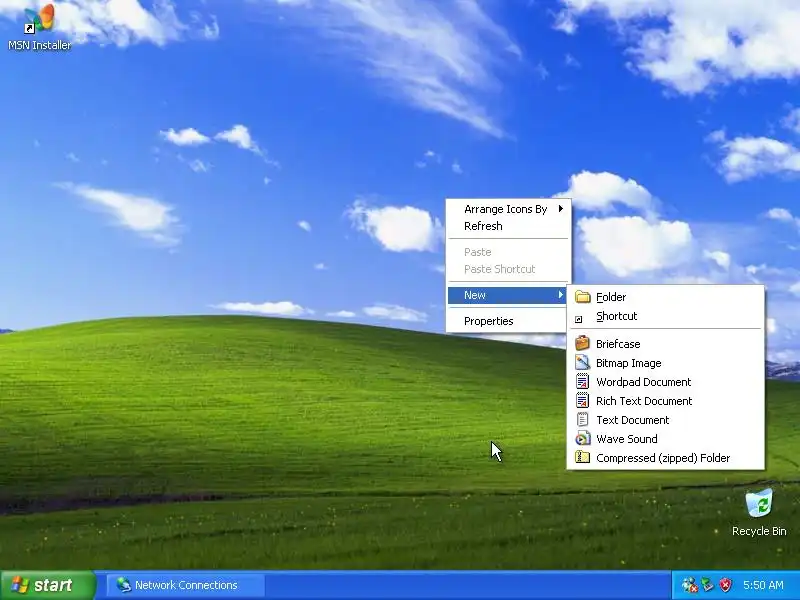
Task: Select the highlighted New menu entry
Action: (509, 295)
